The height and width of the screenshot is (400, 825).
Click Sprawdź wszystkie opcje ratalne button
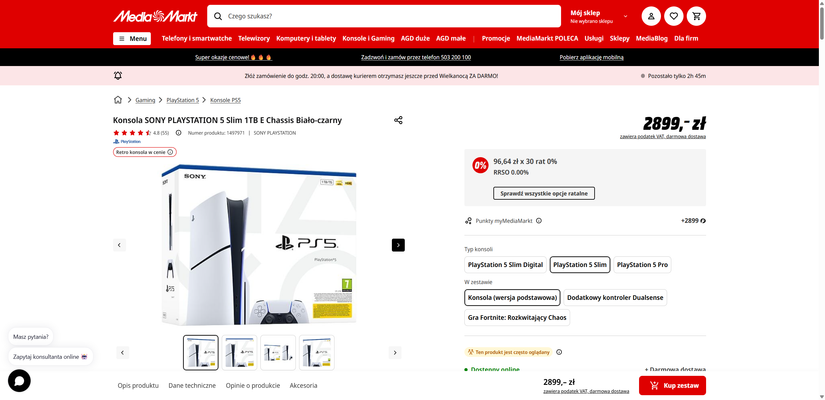click(544, 193)
